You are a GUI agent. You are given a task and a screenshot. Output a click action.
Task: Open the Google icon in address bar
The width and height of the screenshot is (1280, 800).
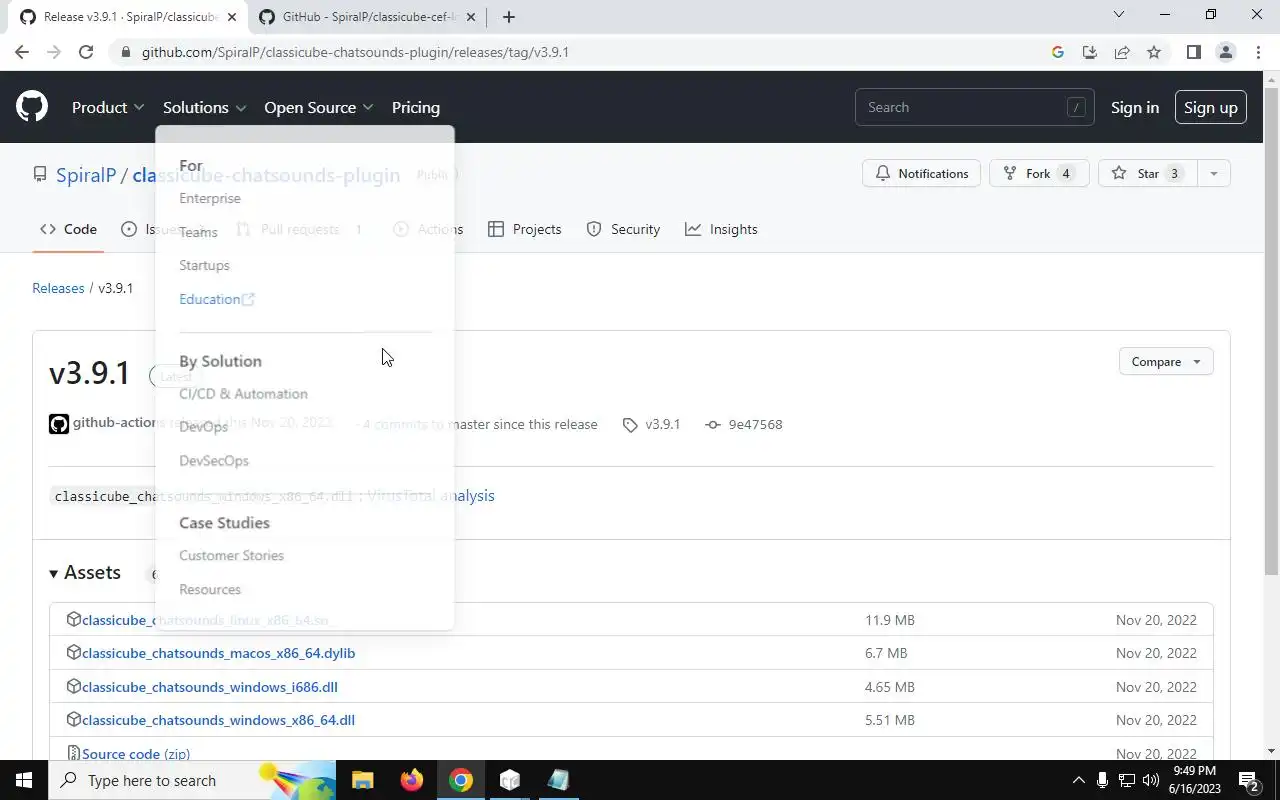point(1058,52)
